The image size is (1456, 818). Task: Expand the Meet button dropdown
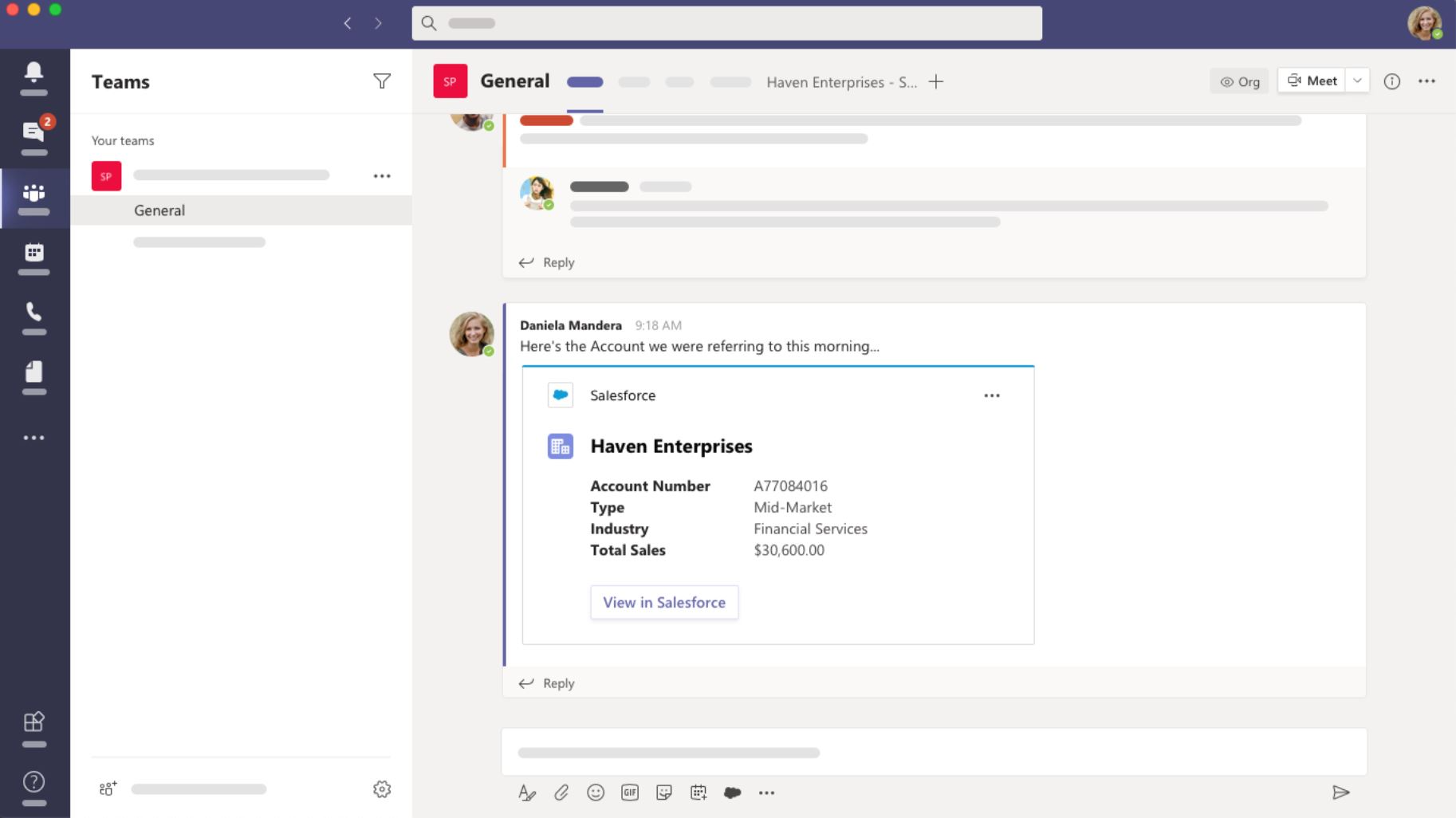[1358, 80]
